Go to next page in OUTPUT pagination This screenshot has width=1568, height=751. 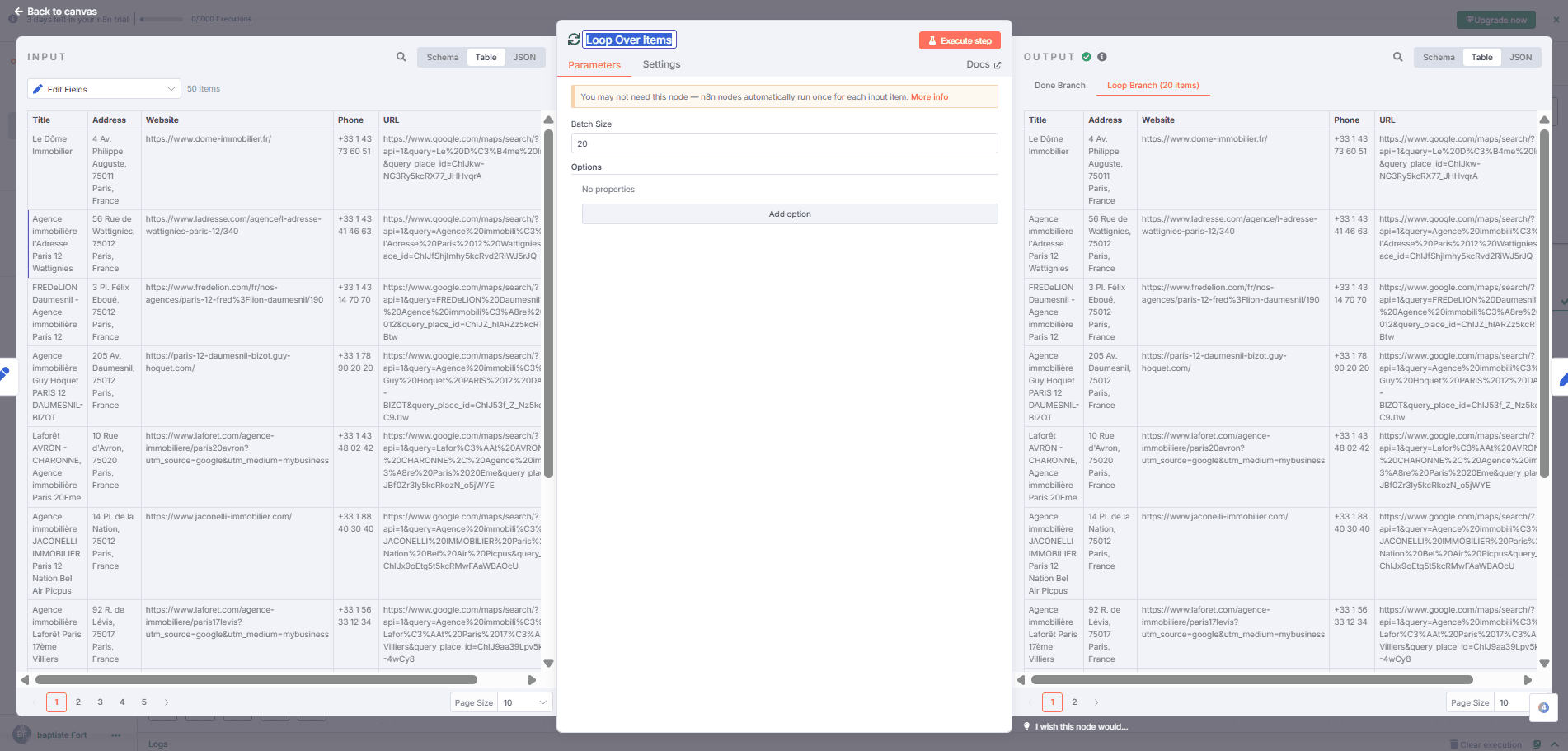click(1096, 702)
